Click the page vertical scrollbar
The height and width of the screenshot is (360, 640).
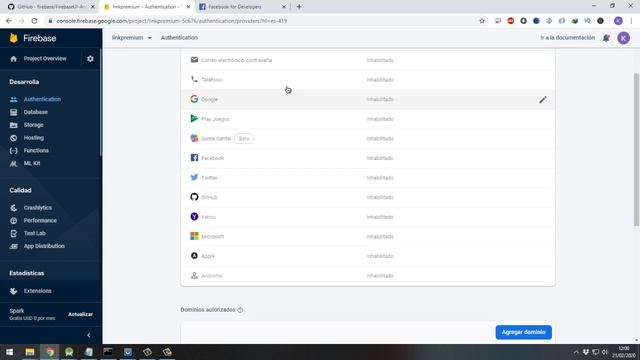pos(636,149)
